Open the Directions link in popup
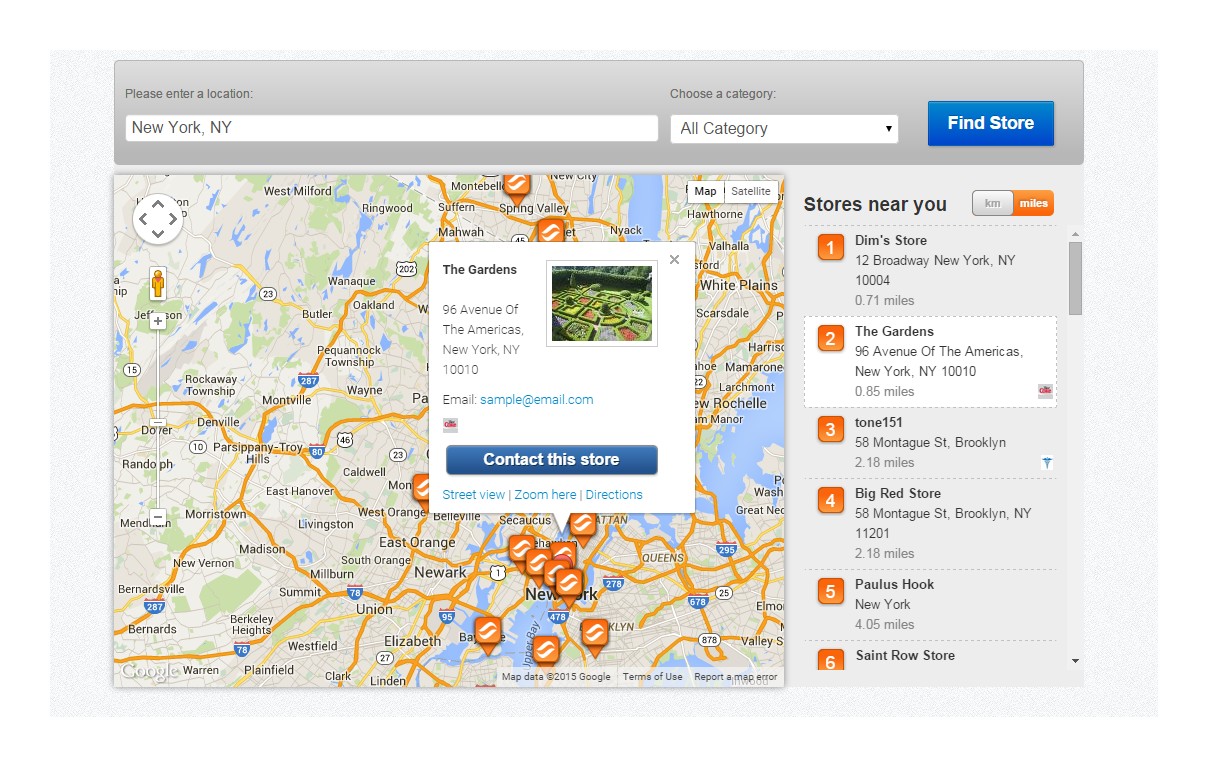 point(614,495)
